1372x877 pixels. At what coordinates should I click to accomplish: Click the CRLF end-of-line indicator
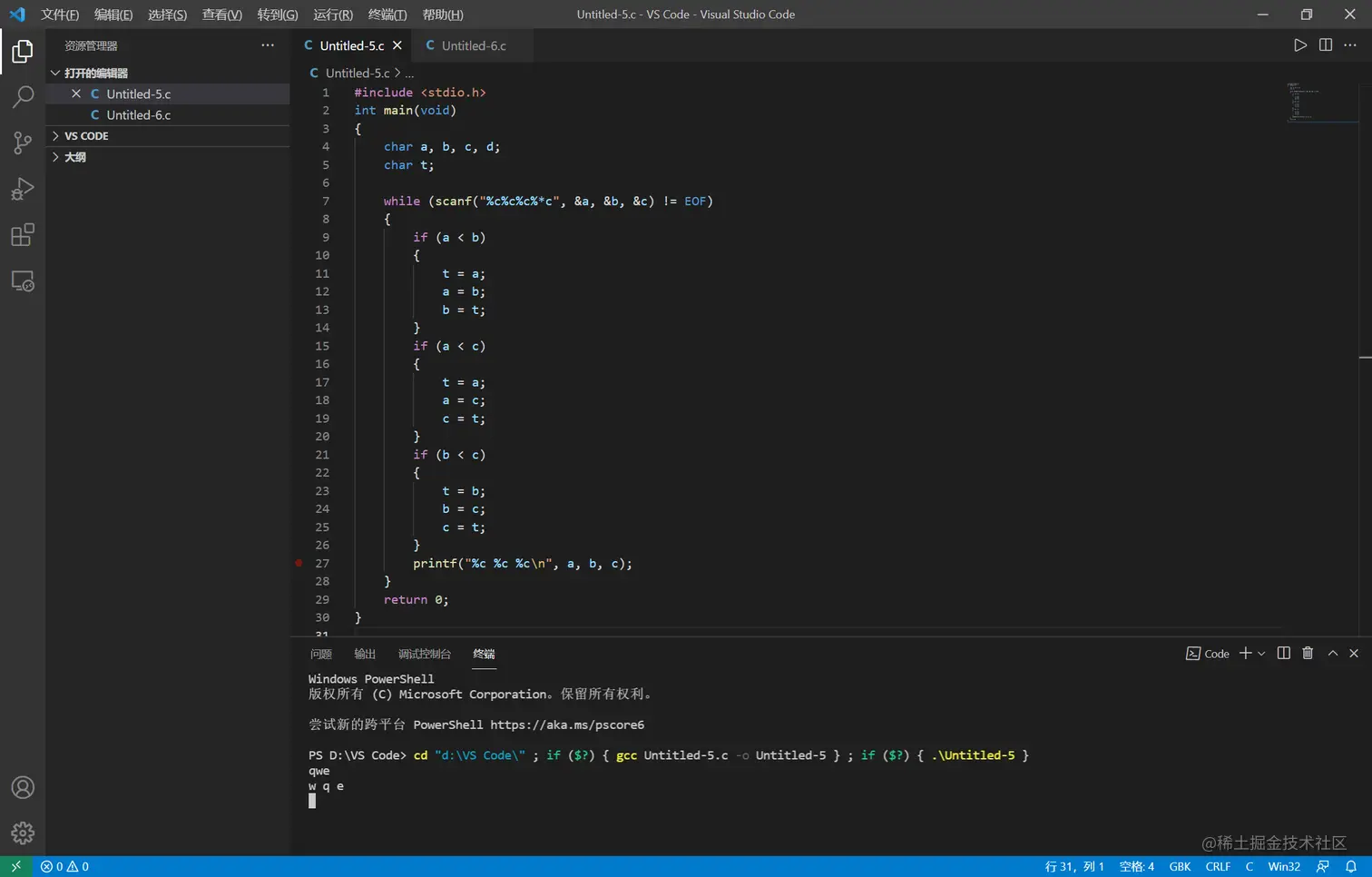[x=1218, y=866]
